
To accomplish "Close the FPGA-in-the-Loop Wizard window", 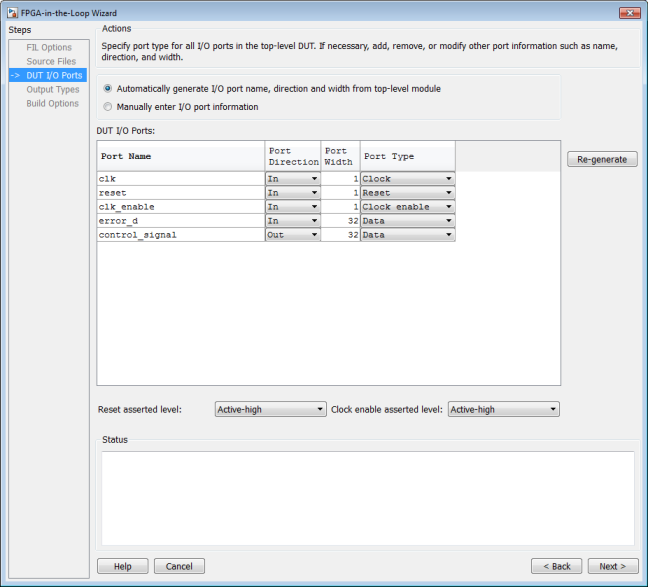I will click(x=629, y=13).
